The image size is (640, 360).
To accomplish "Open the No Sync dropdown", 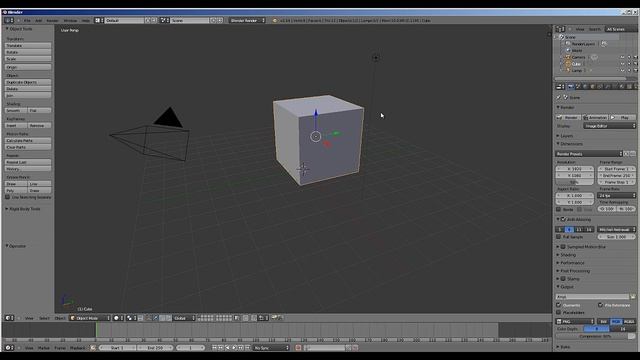I will click(271, 348).
